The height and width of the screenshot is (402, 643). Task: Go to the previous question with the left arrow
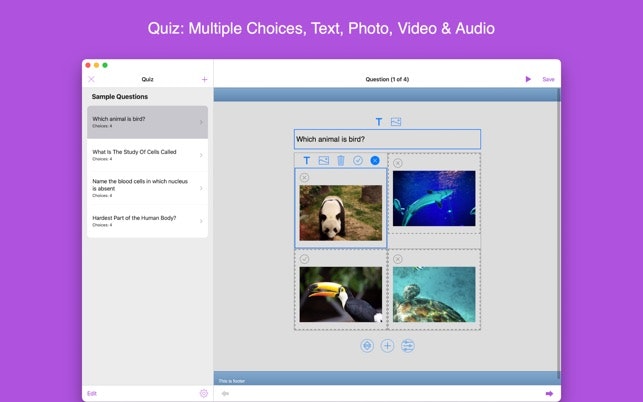pyautogui.click(x=225, y=393)
